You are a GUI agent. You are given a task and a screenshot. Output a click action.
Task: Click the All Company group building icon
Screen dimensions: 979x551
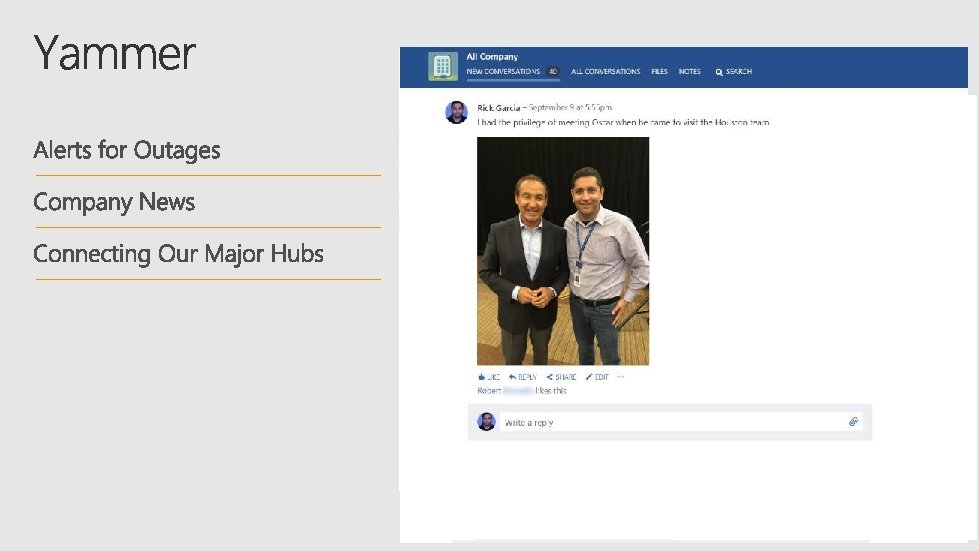(x=443, y=67)
